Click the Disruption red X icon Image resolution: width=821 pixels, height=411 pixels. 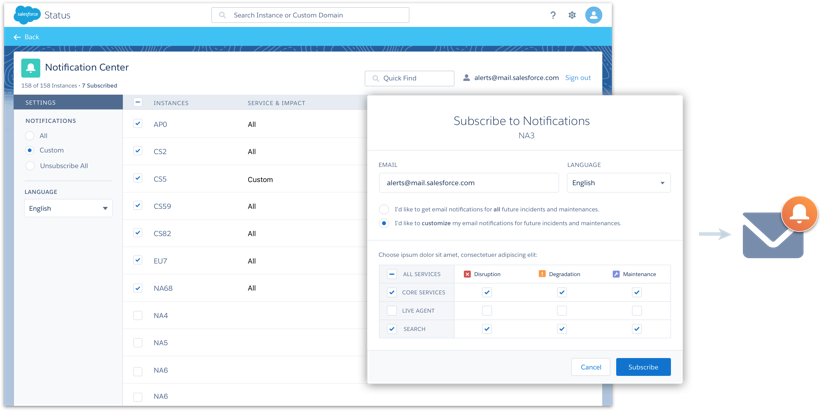[468, 274]
